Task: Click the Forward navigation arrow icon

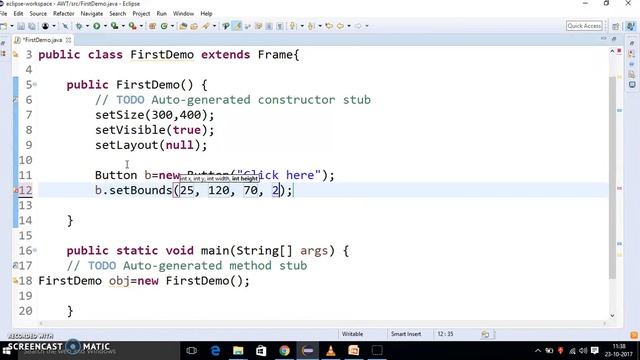Action: 358,26
